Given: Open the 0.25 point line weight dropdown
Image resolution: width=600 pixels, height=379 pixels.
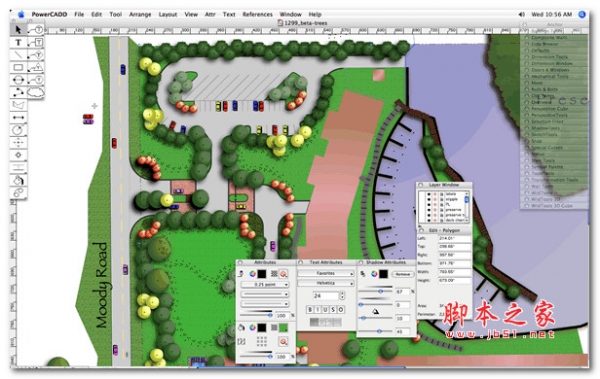Looking at the screenshot, I should tap(264, 285).
